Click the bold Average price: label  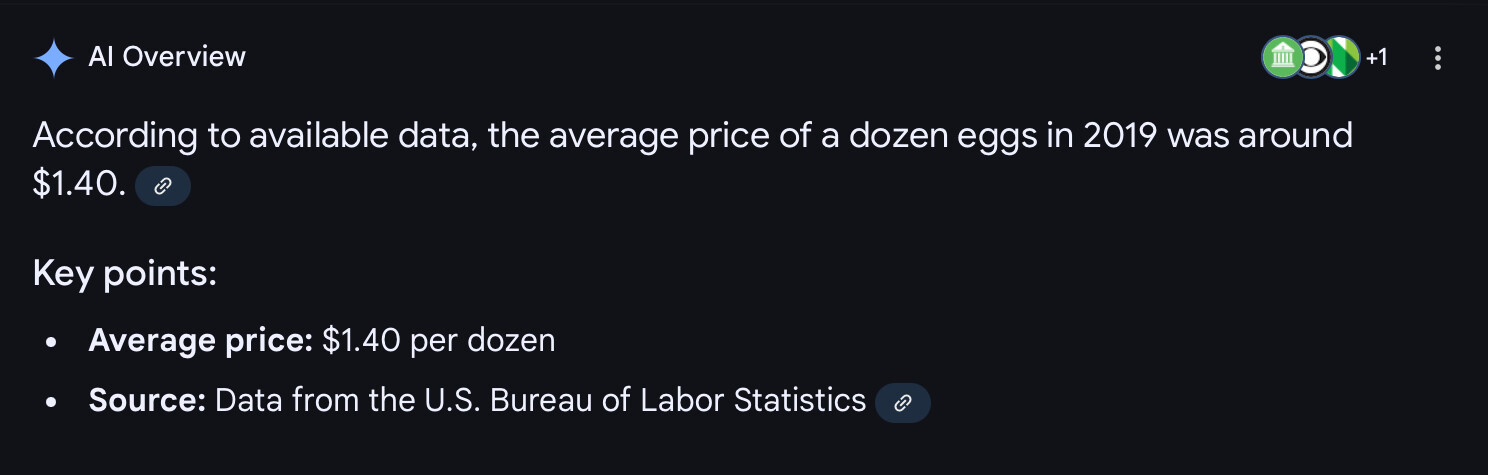coord(201,341)
